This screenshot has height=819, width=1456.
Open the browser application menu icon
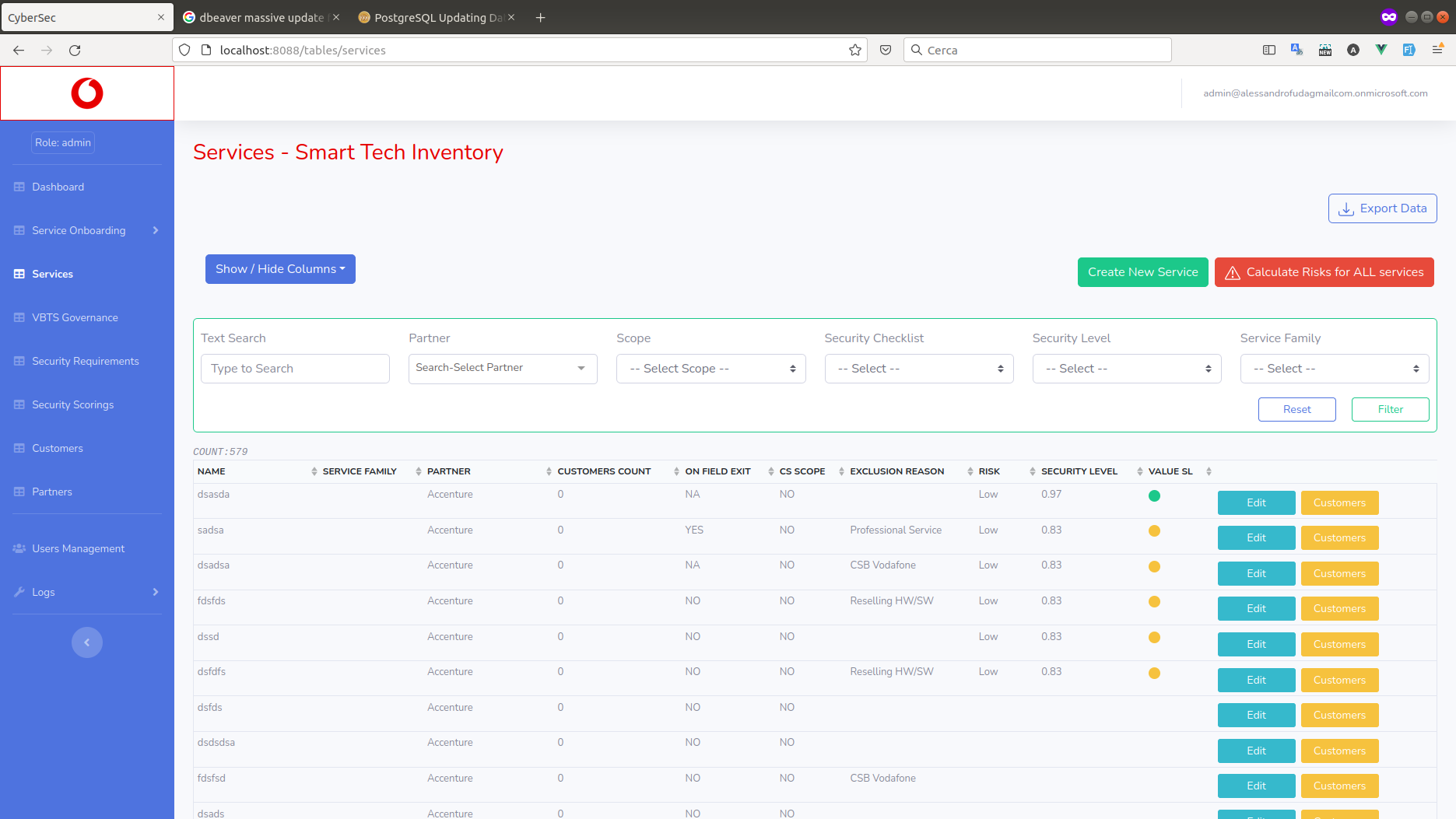[x=1437, y=50]
